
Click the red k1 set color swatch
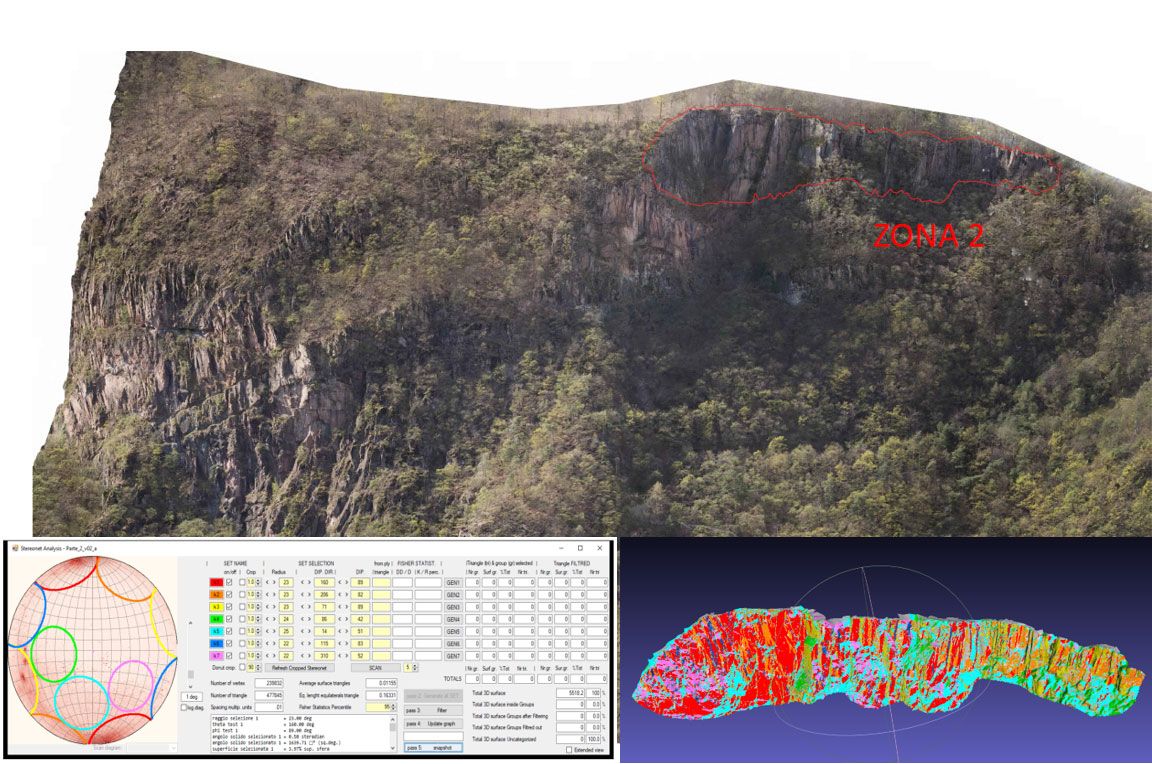tap(215, 581)
